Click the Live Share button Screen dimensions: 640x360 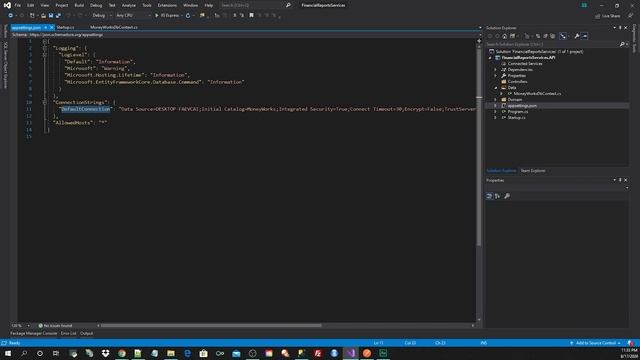(608, 16)
